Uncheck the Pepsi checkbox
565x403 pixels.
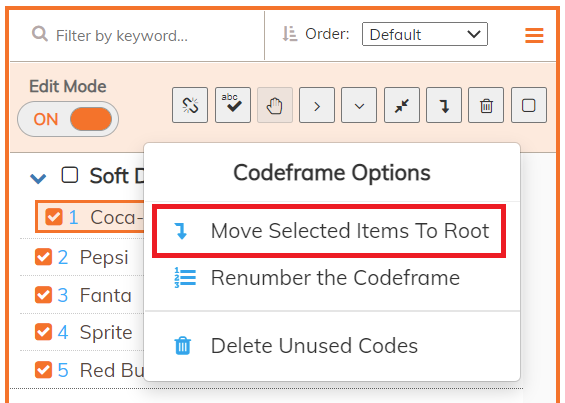click(43, 257)
